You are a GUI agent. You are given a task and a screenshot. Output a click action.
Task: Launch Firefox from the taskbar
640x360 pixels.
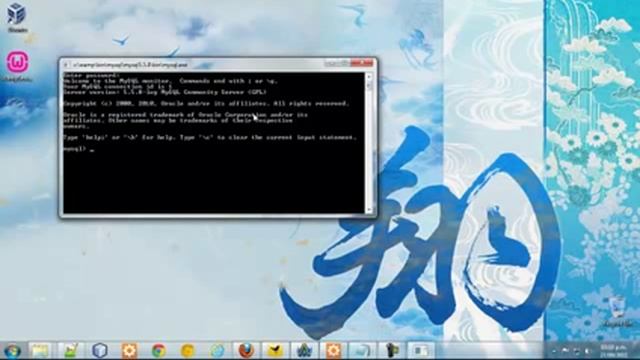(x=246, y=351)
